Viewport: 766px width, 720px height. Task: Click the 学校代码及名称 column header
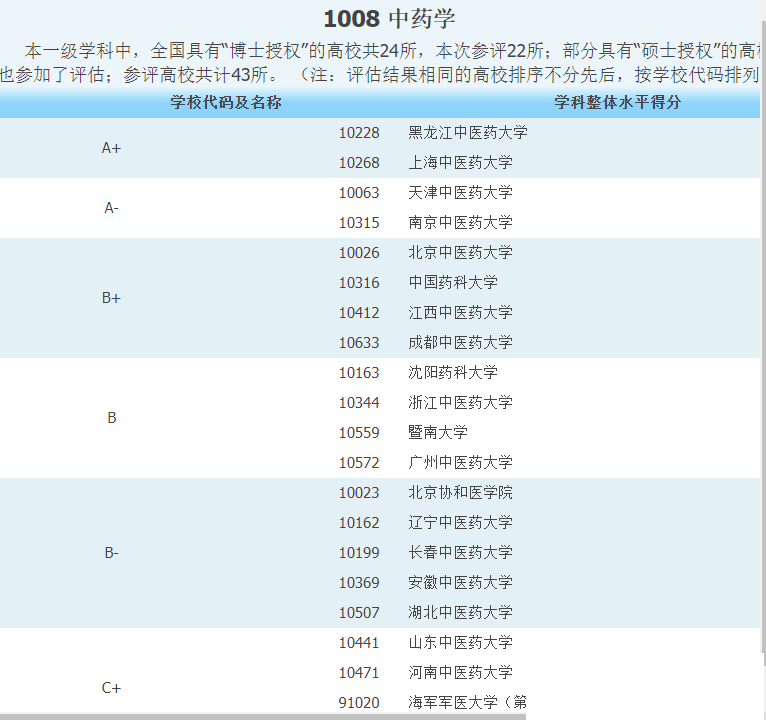tap(225, 103)
